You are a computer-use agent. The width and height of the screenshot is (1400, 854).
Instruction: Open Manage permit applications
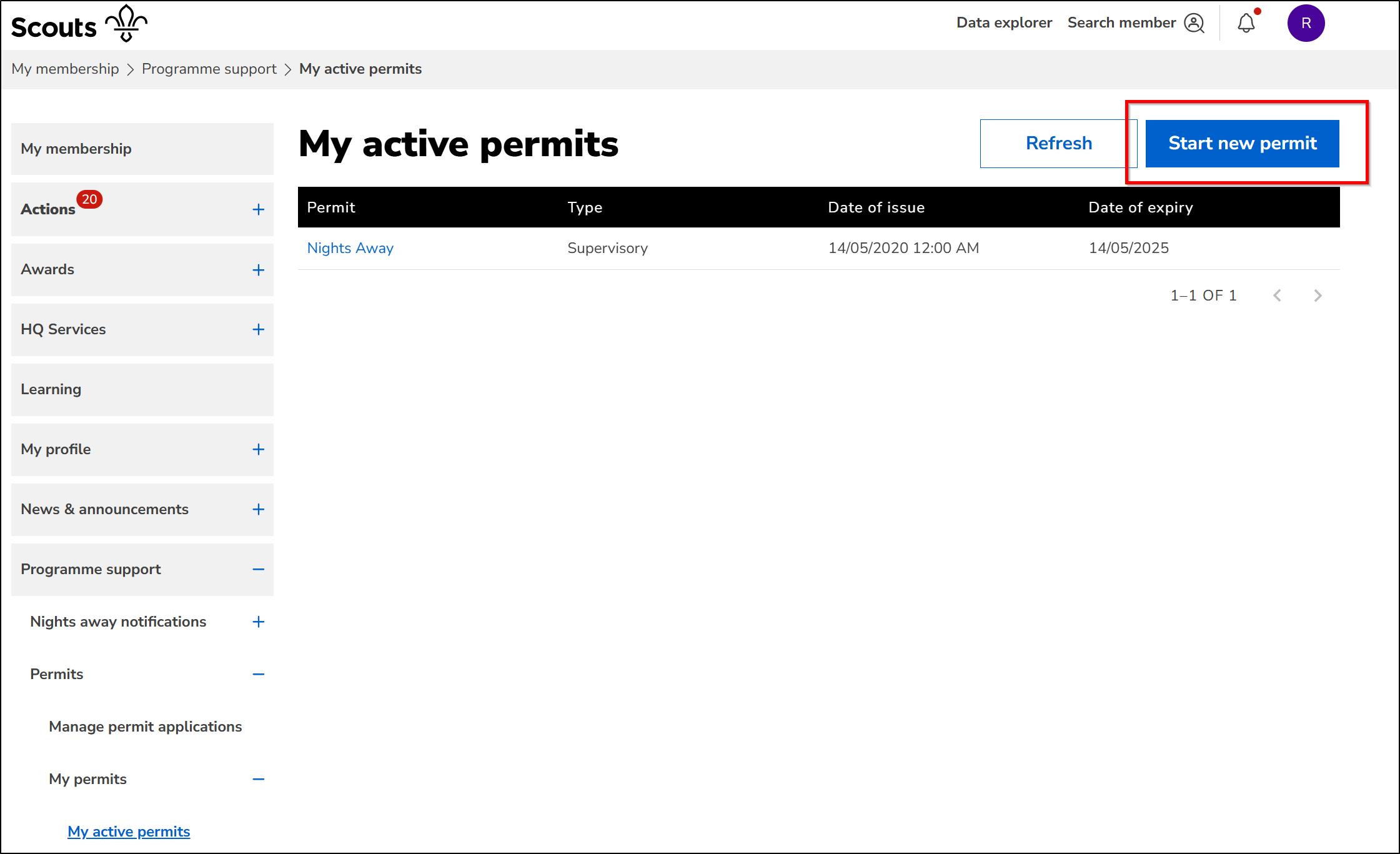[x=145, y=727]
